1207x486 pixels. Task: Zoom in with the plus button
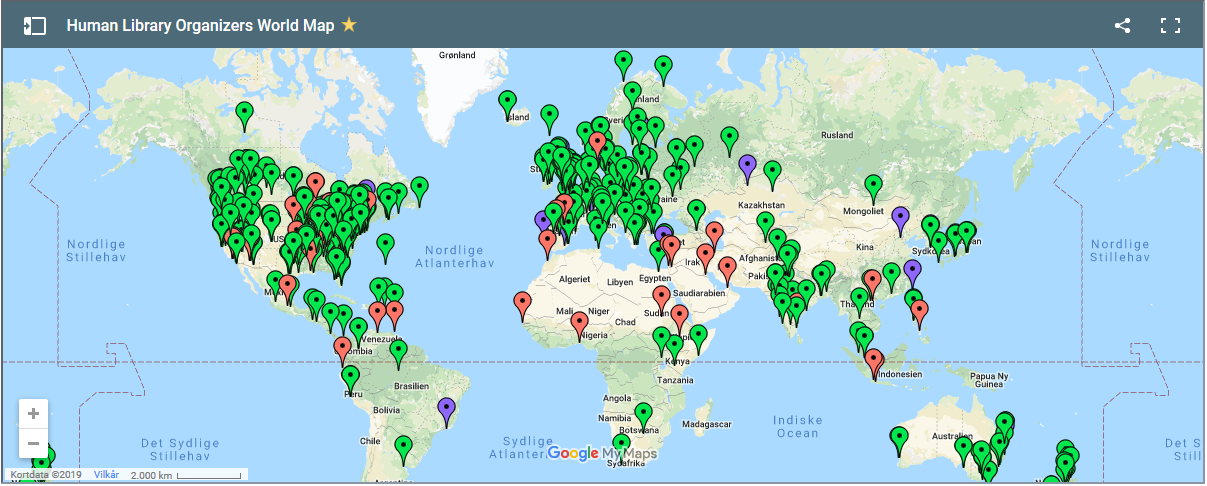click(x=34, y=413)
